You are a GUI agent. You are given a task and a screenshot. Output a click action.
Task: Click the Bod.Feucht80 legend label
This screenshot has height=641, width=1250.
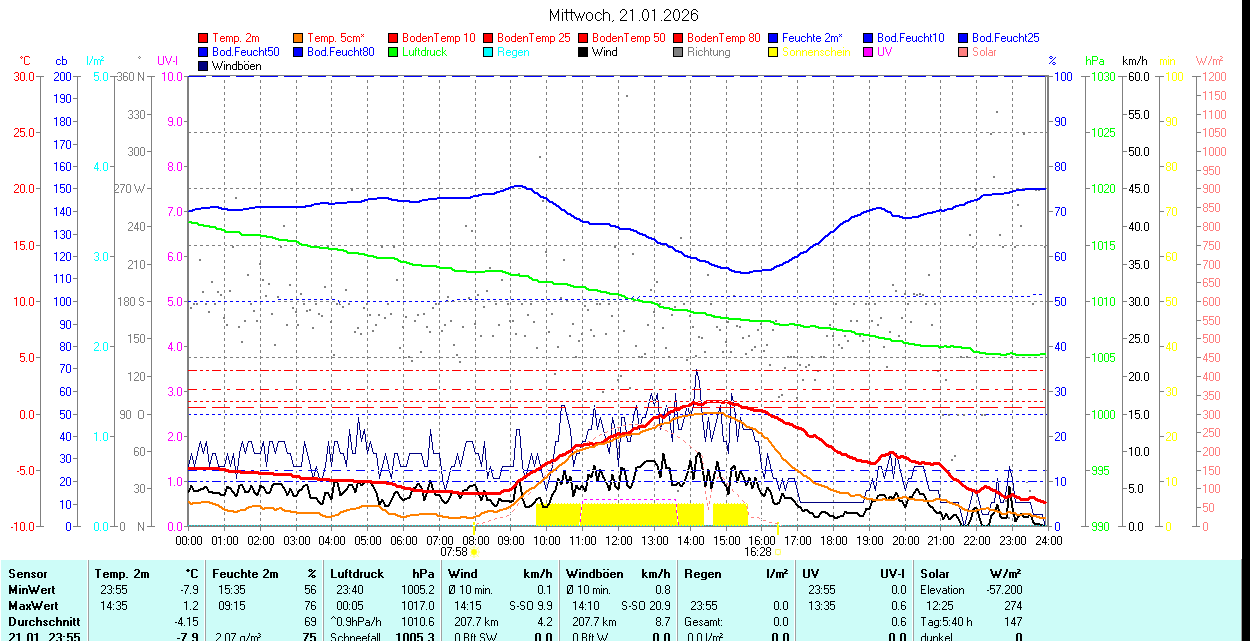tap(340, 52)
